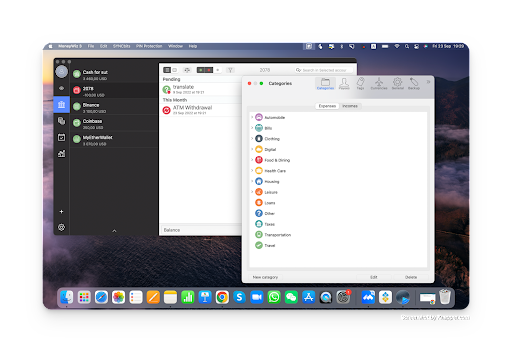
Task: Select the Loans category
Action: [338, 203]
